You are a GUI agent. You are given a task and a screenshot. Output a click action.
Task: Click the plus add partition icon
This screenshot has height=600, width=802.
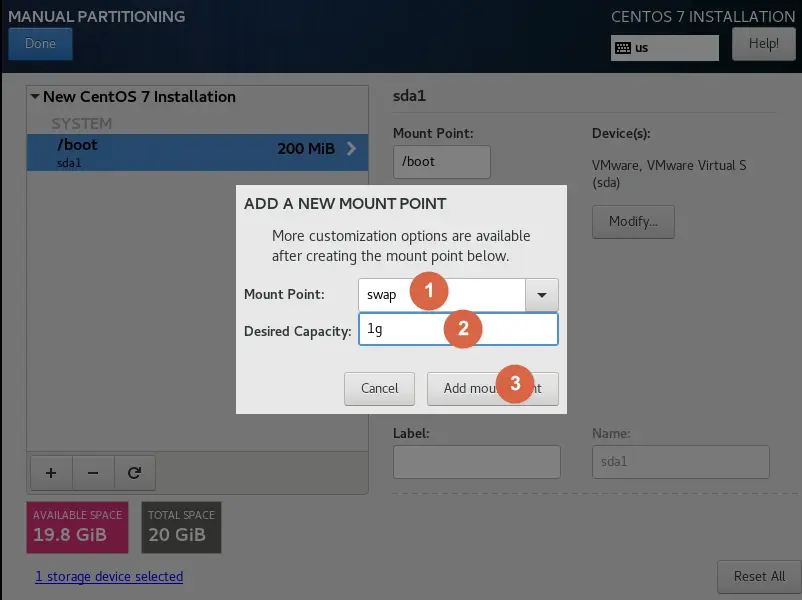tap(51, 473)
